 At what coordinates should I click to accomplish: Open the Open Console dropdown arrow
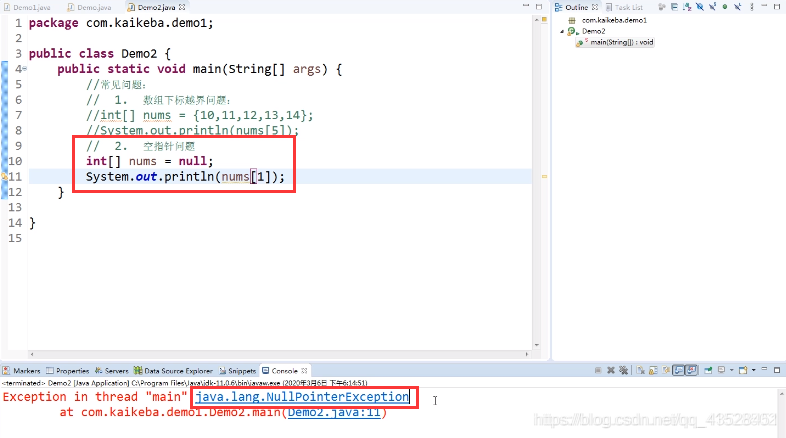pos(753,370)
